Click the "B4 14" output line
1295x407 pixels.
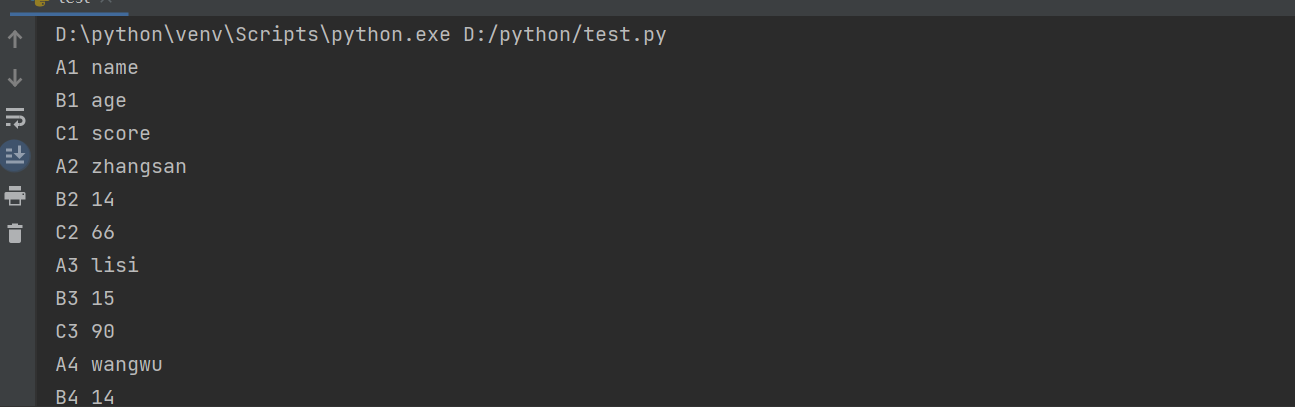click(85, 397)
